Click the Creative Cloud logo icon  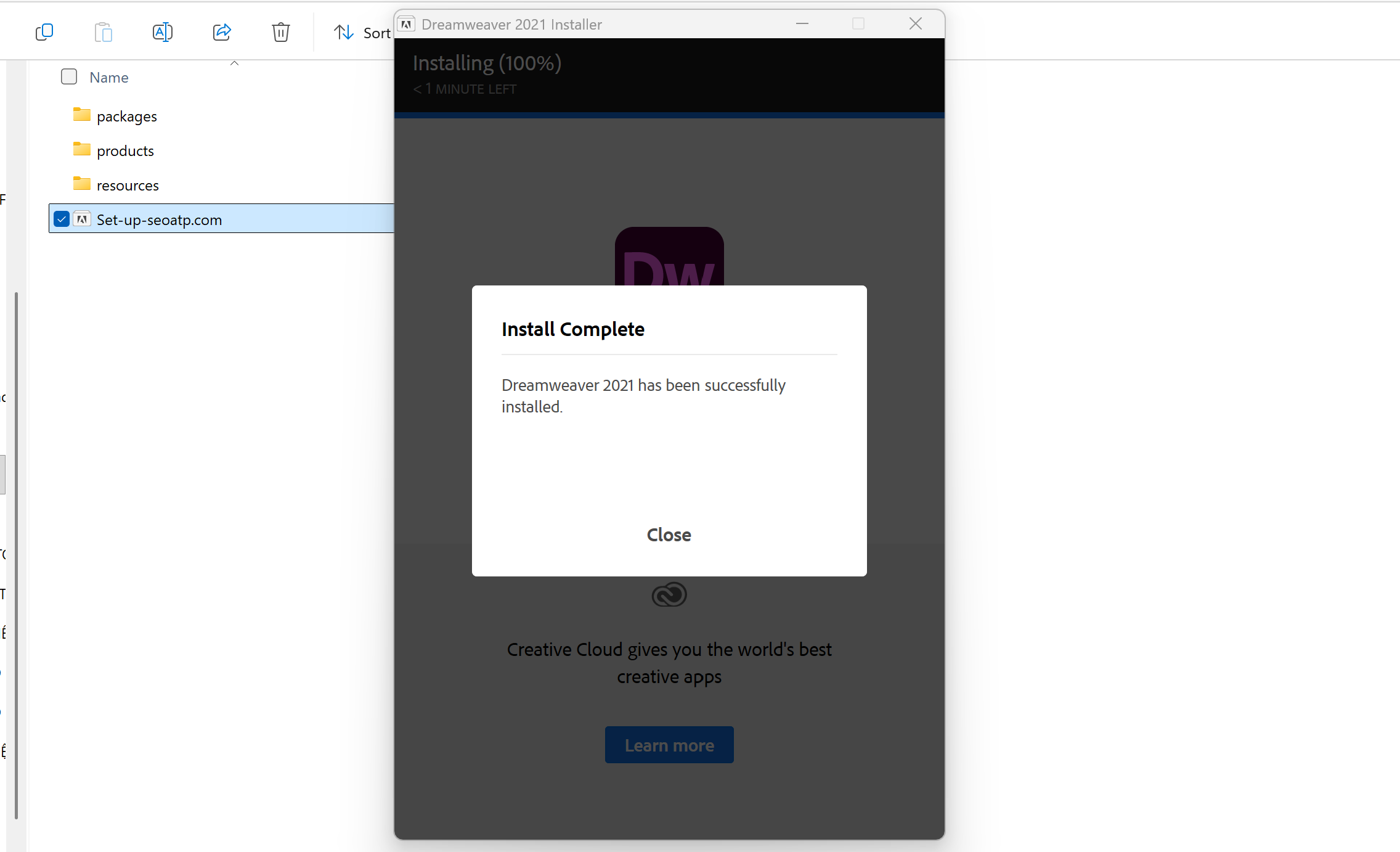(x=669, y=594)
